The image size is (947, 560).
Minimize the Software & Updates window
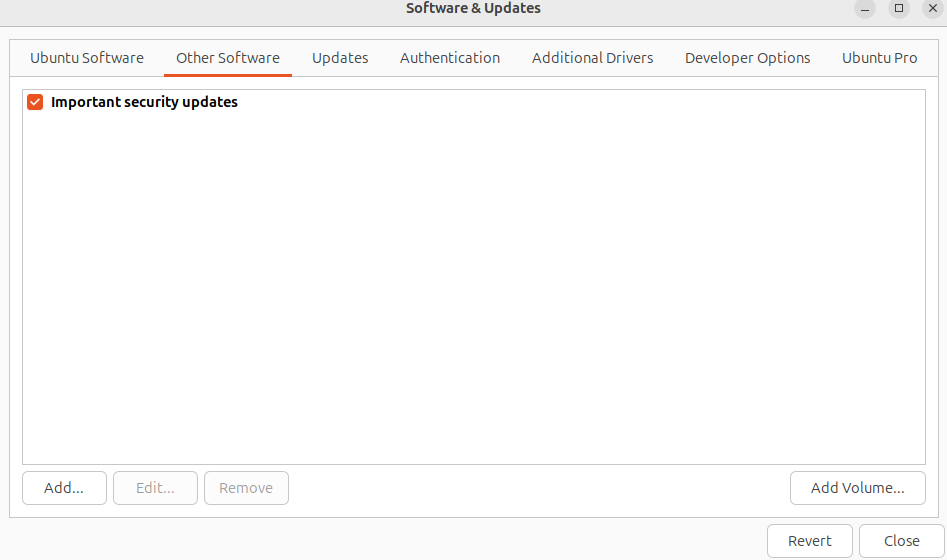point(866,9)
